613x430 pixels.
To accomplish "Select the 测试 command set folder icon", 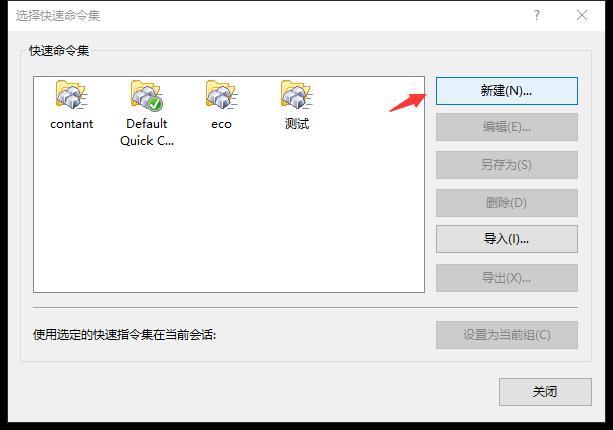I will (x=296, y=95).
